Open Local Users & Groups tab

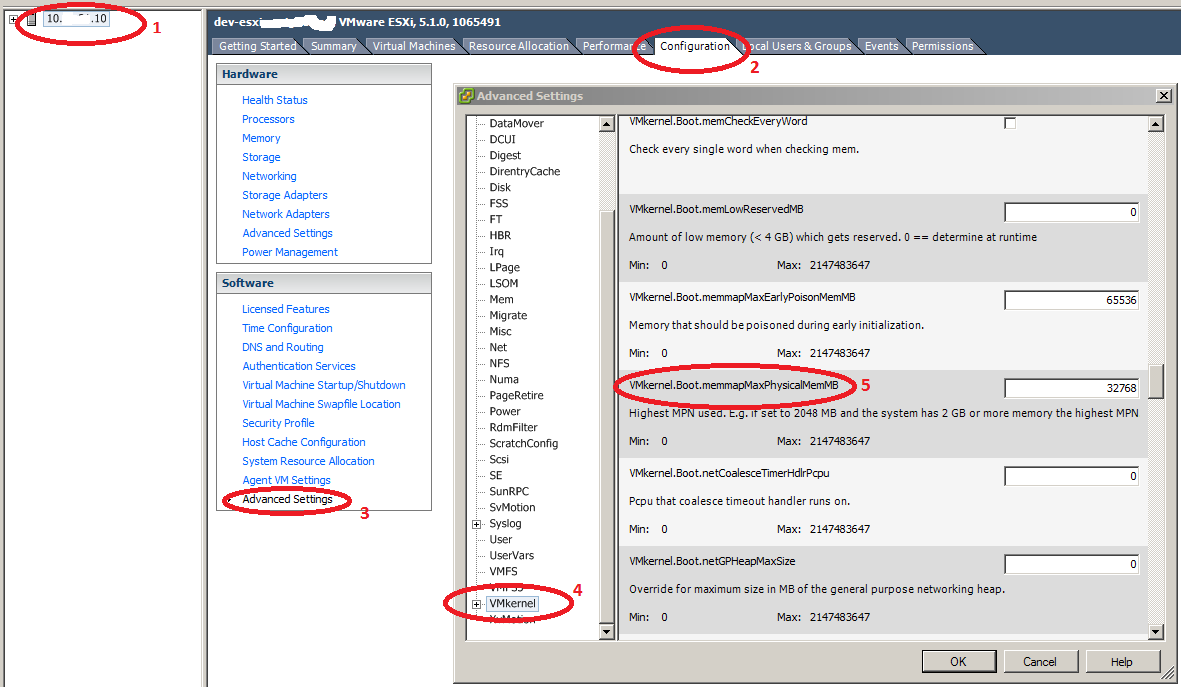coord(800,46)
